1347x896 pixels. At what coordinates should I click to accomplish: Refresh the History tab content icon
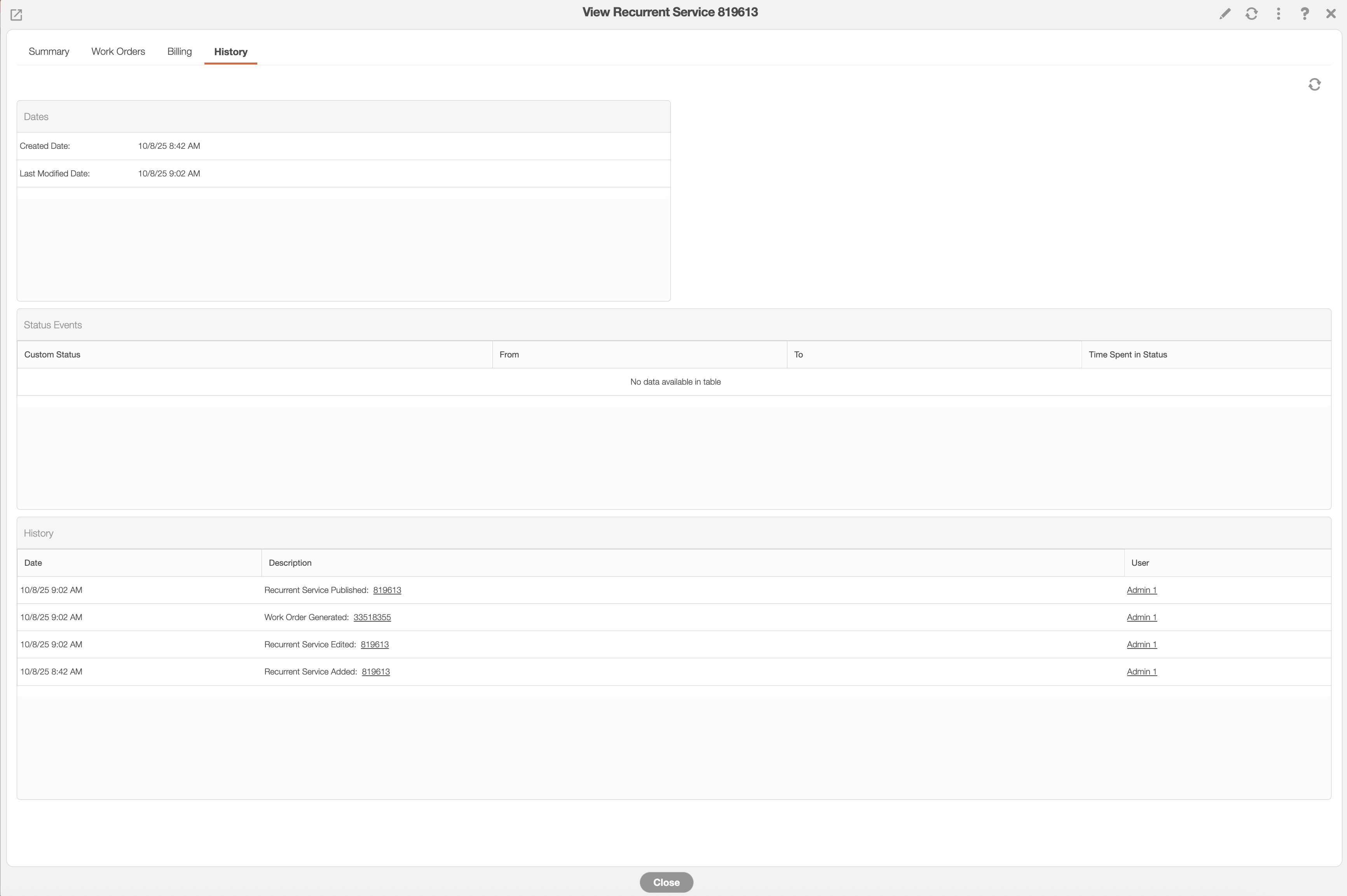point(1314,85)
